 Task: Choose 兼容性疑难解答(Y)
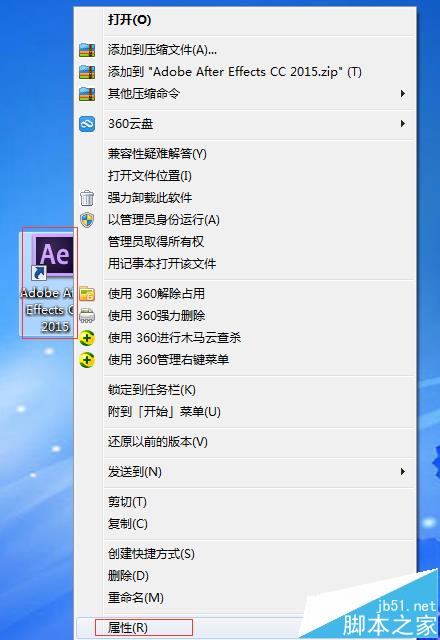[x=245, y=154]
